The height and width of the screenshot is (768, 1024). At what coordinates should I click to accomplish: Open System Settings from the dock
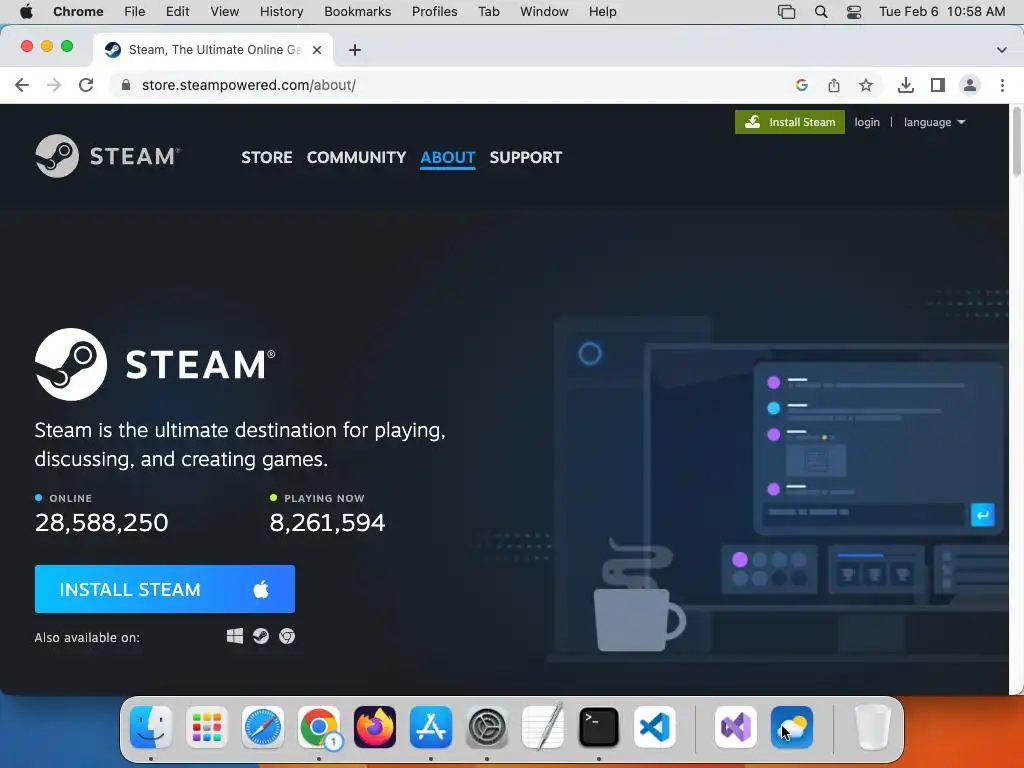(x=487, y=727)
